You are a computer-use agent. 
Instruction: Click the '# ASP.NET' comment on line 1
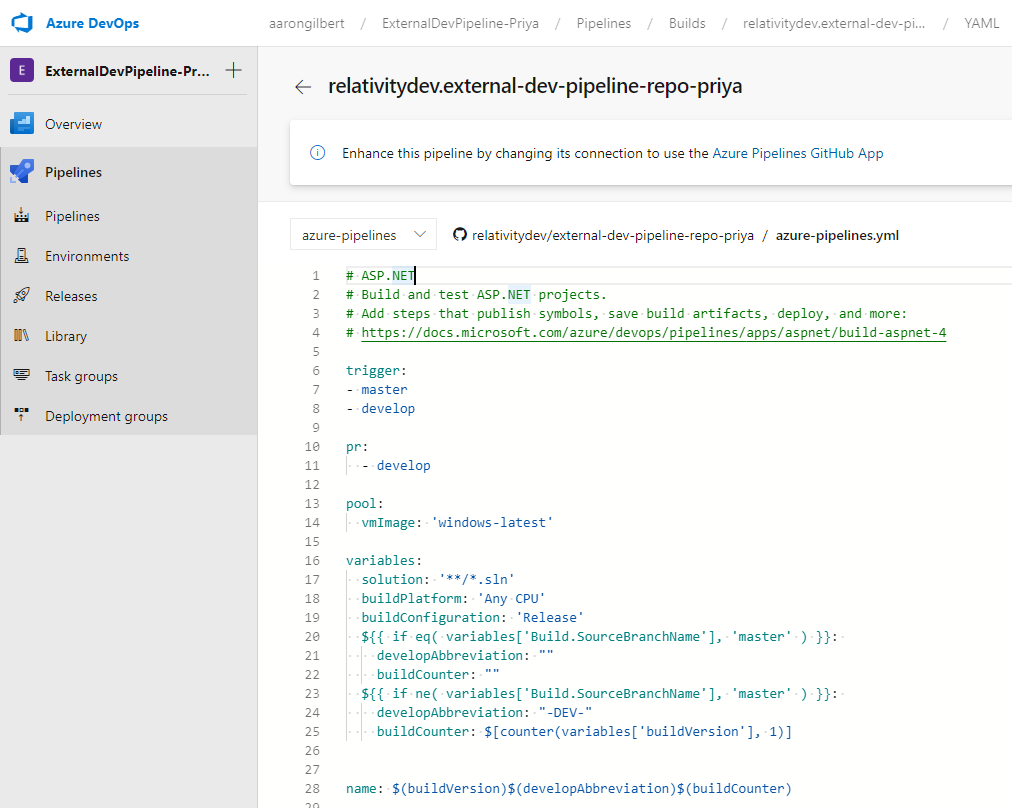coord(380,276)
